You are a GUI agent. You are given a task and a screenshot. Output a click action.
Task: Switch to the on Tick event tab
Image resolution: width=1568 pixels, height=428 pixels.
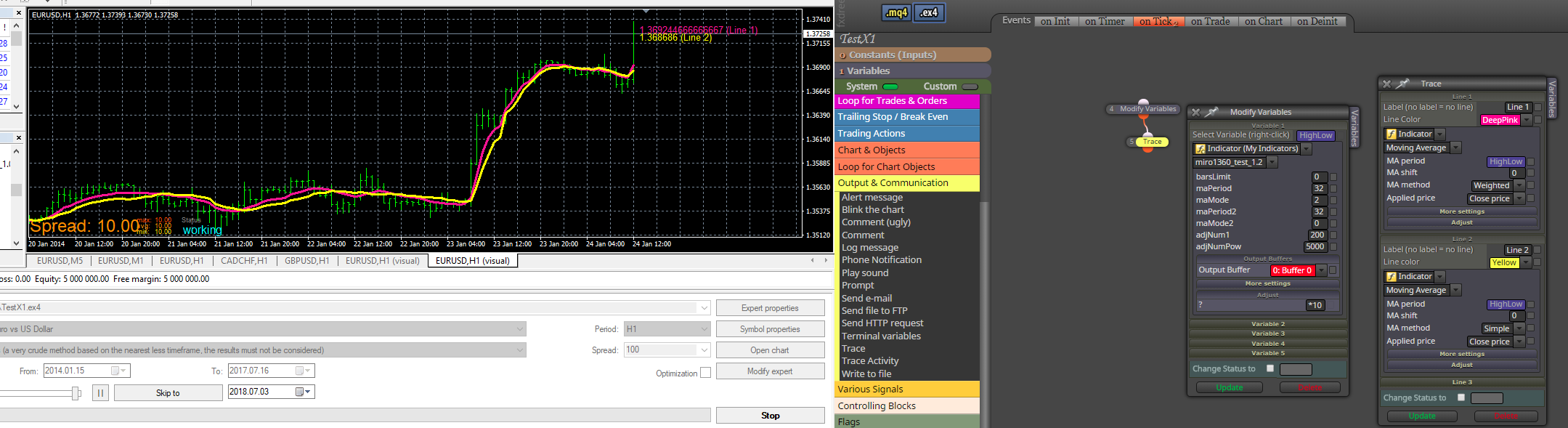[x=1158, y=22]
